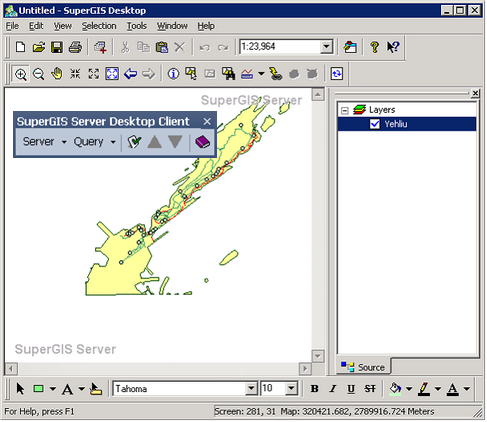487x422 pixels.
Task: Click the checkmark document icon in Server Client
Action: pyautogui.click(x=134, y=142)
